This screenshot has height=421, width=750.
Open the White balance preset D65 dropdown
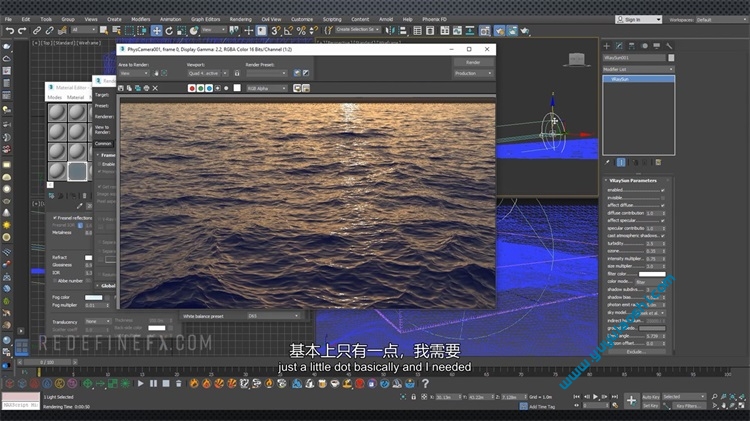click(274, 316)
